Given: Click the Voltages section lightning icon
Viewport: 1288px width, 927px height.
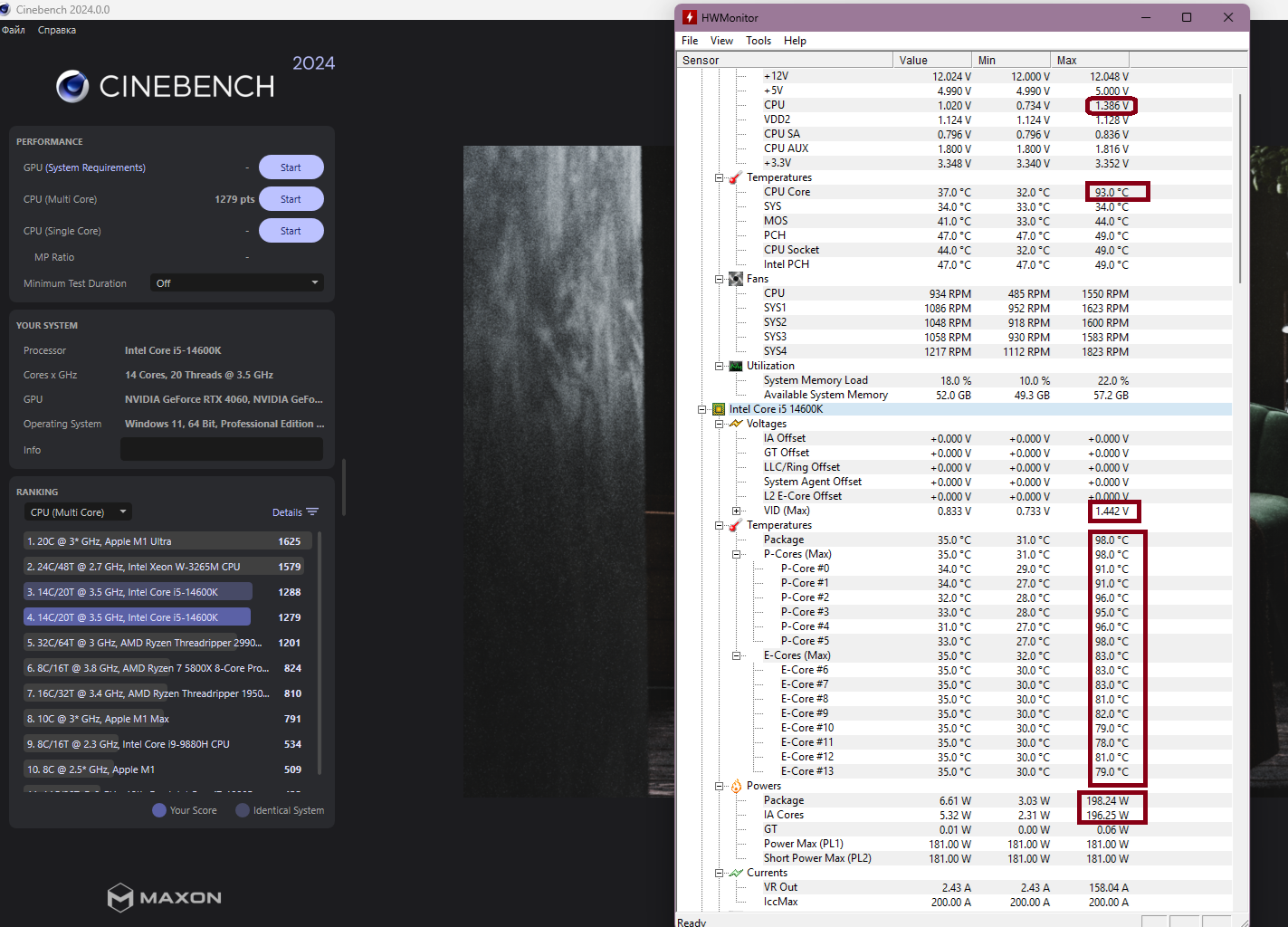Looking at the screenshot, I should (736, 424).
